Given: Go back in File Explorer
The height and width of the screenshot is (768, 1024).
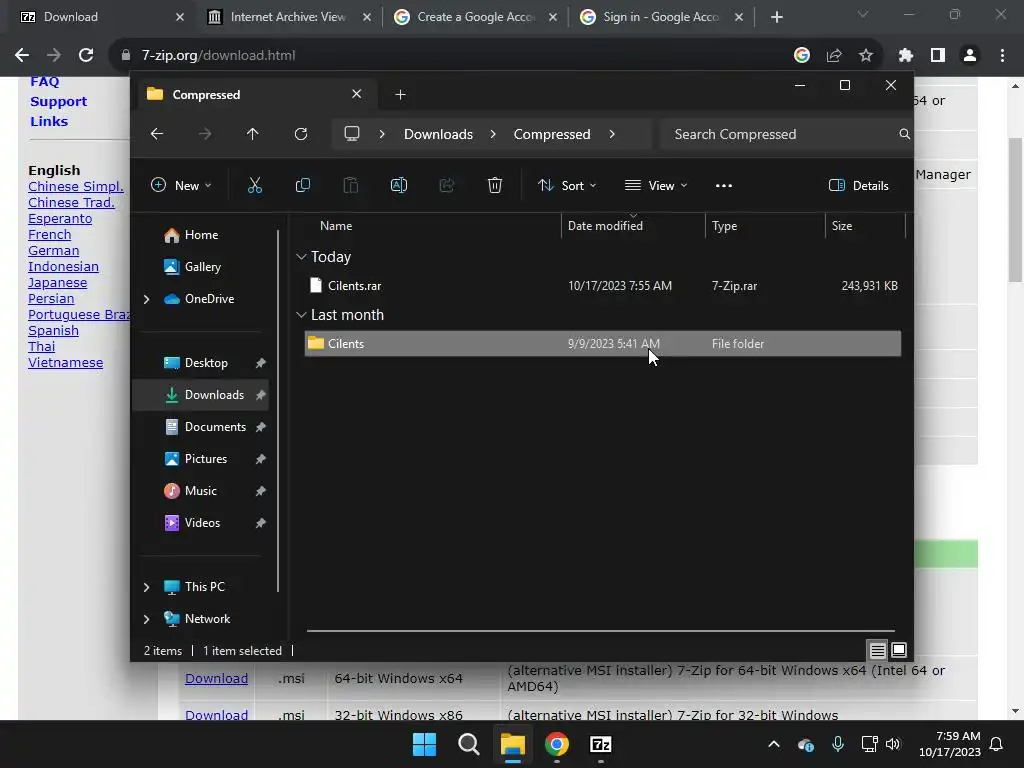Looking at the screenshot, I should click(x=157, y=134).
